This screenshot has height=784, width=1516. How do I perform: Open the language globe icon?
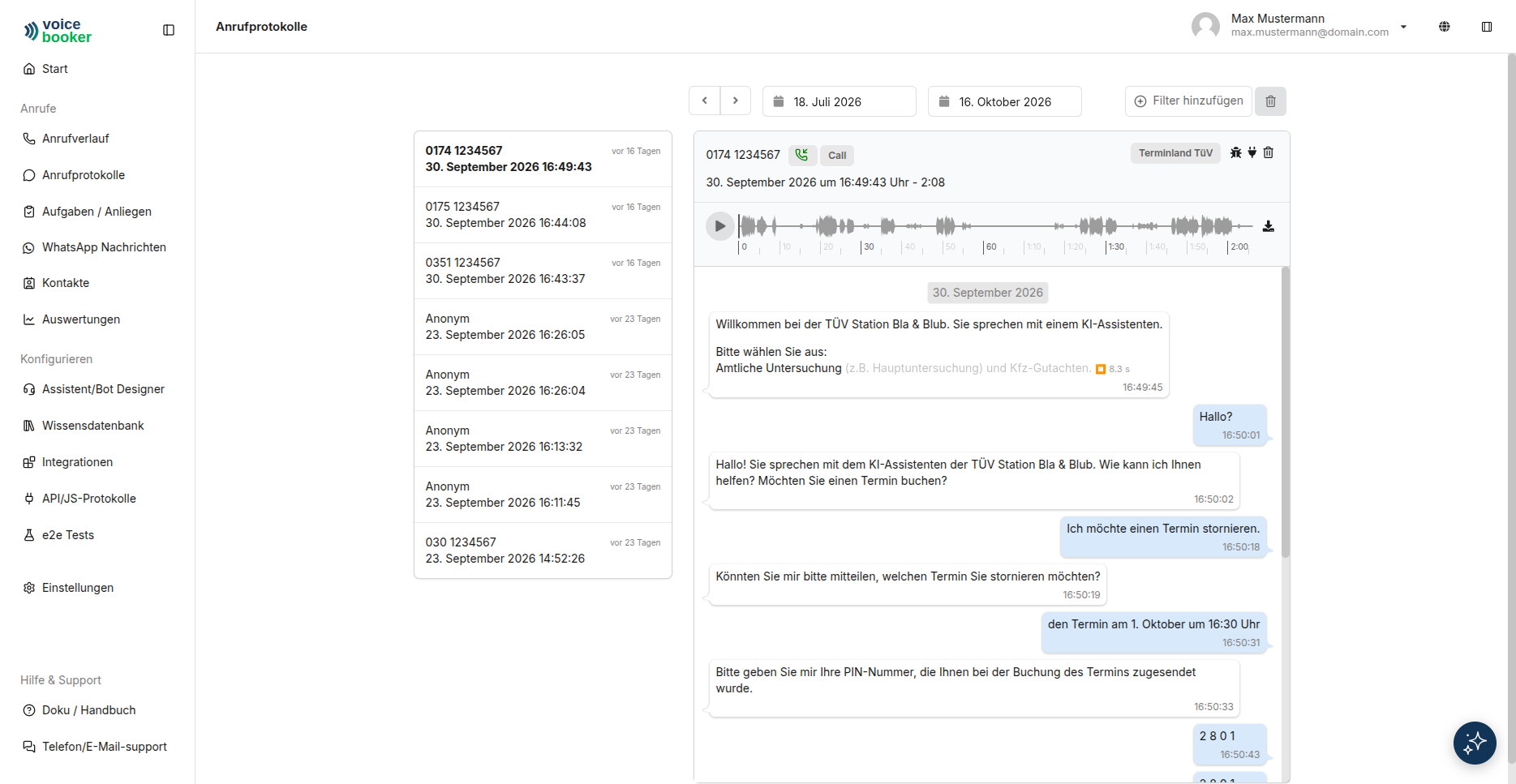coord(1445,27)
